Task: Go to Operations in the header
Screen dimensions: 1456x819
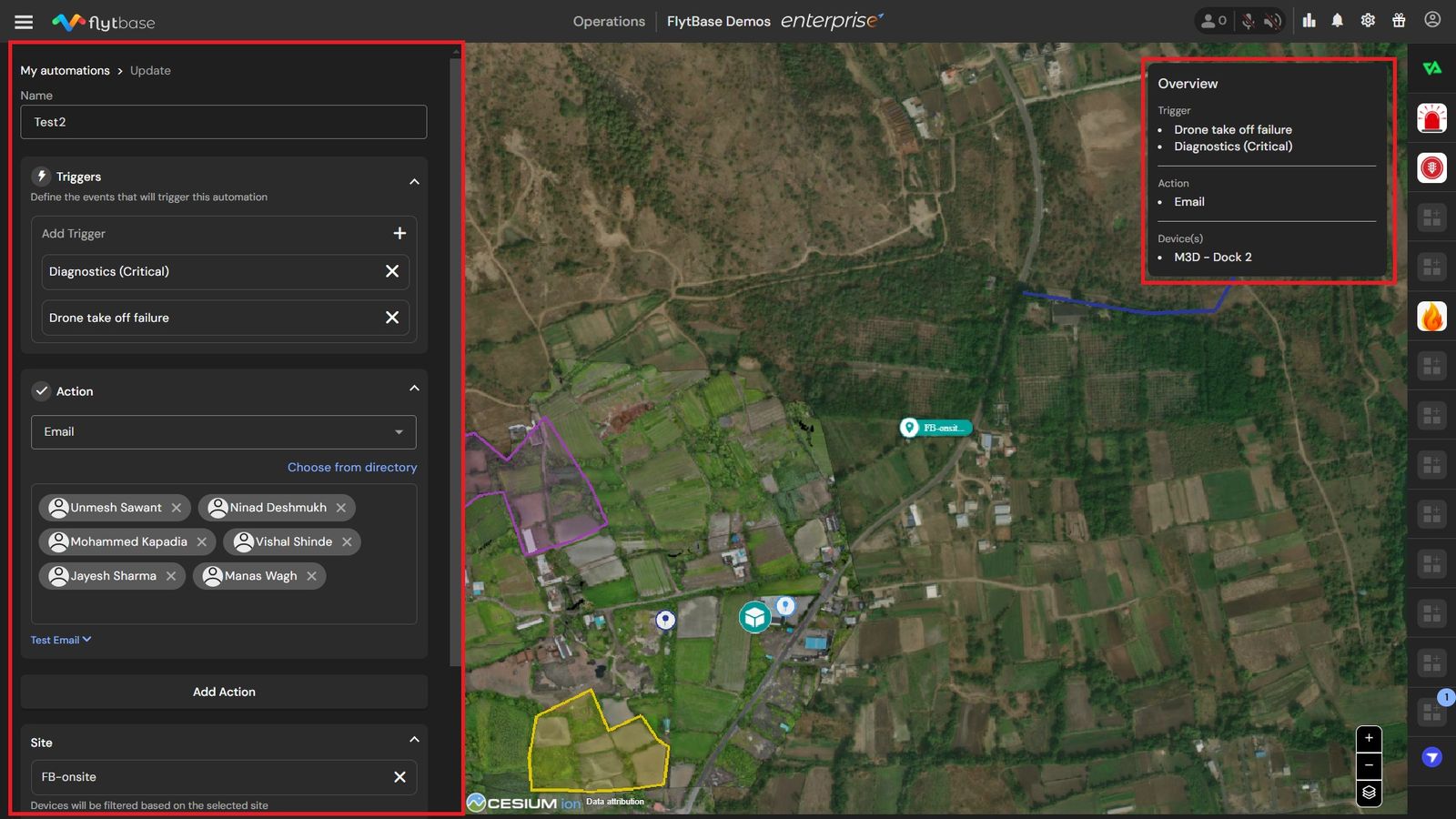Action: [x=609, y=21]
